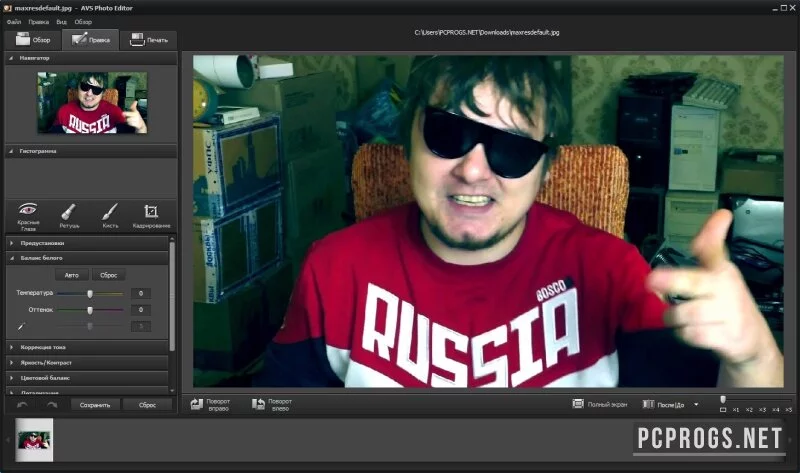Select the maxresdefault thumbnail in filmstrip
The image size is (800, 473).
point(34,440)
